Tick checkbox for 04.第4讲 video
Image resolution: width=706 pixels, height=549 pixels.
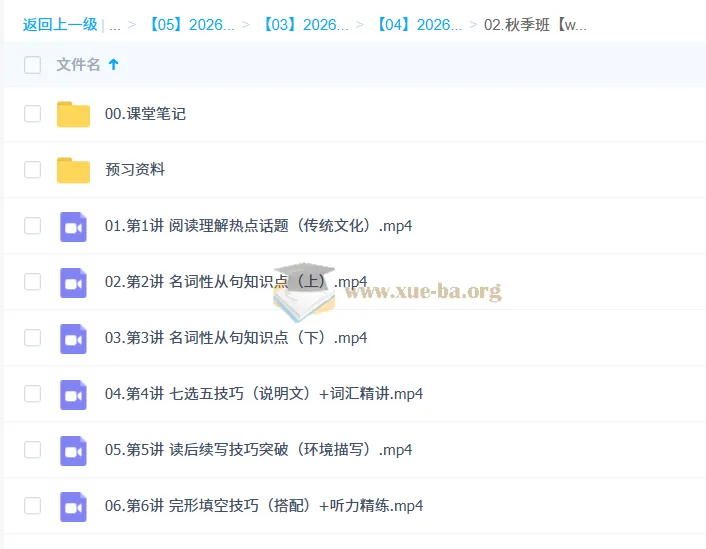point(32,394)
